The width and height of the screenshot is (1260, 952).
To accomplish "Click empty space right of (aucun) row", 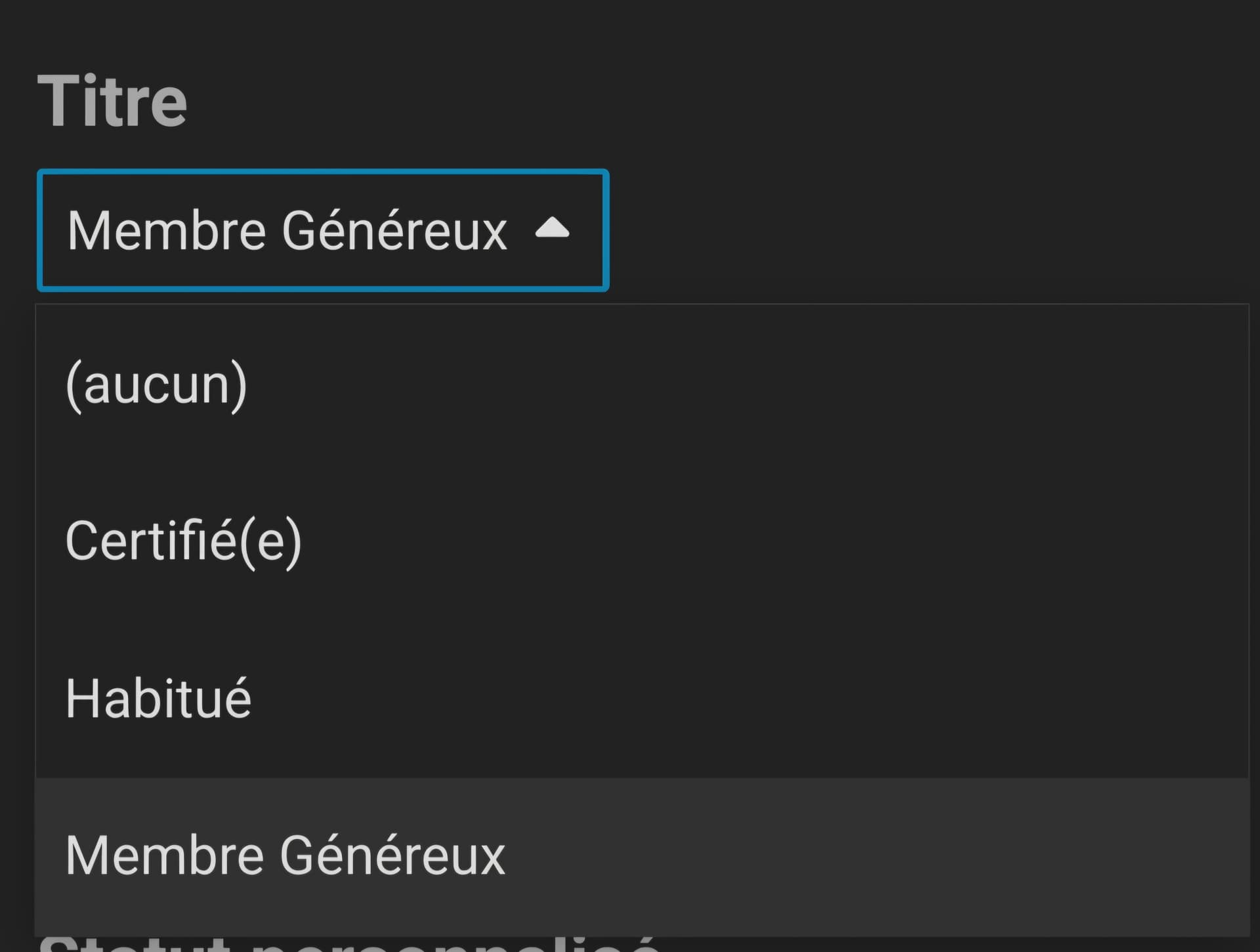I will (x=748, y=384).
